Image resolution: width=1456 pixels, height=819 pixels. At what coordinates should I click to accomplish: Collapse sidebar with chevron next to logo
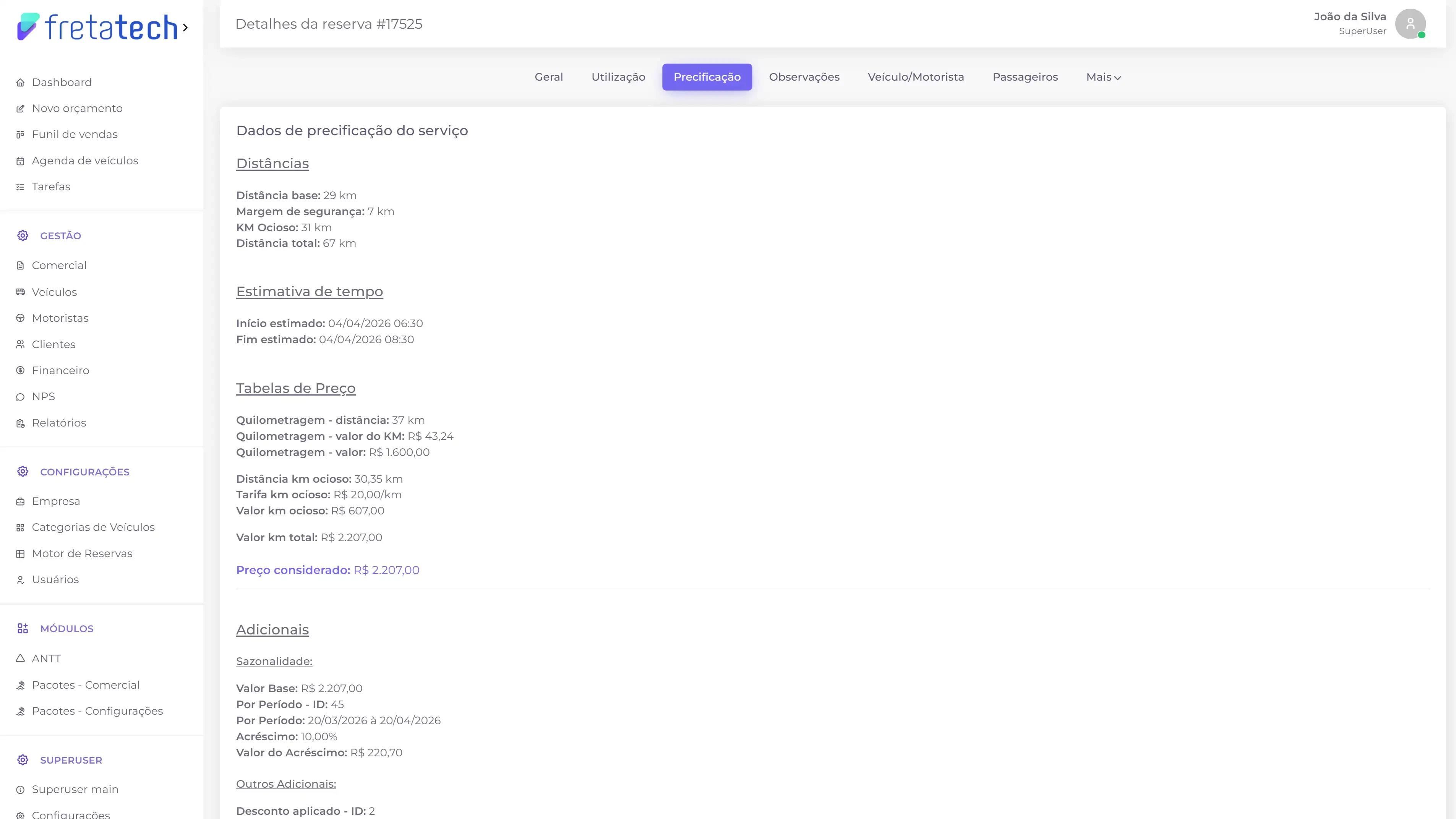click(x=185, y=27)
